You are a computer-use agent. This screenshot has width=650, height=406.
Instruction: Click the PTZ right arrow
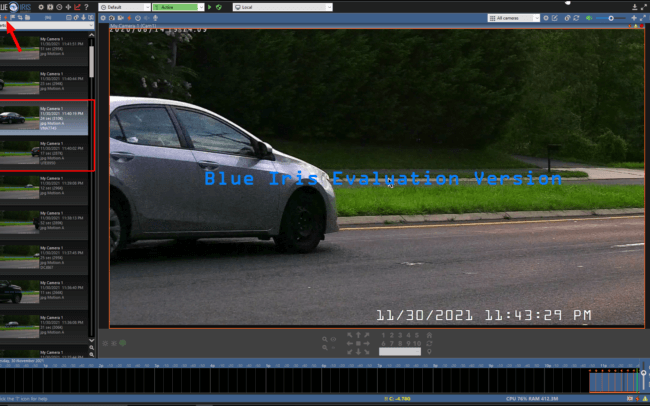[x=366, y=343]
